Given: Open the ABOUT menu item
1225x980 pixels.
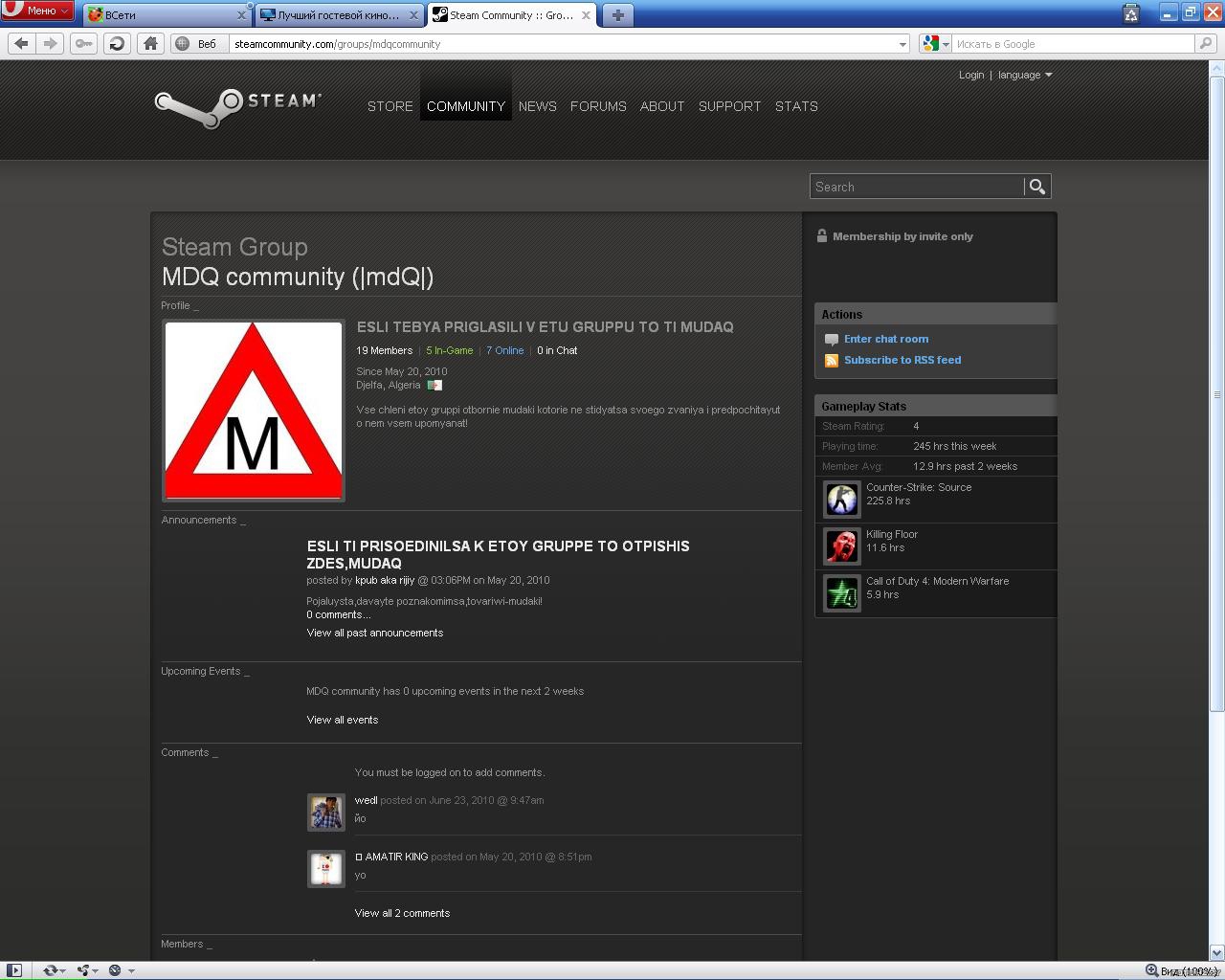Looking at the screenshot, I should pos(662,106).
